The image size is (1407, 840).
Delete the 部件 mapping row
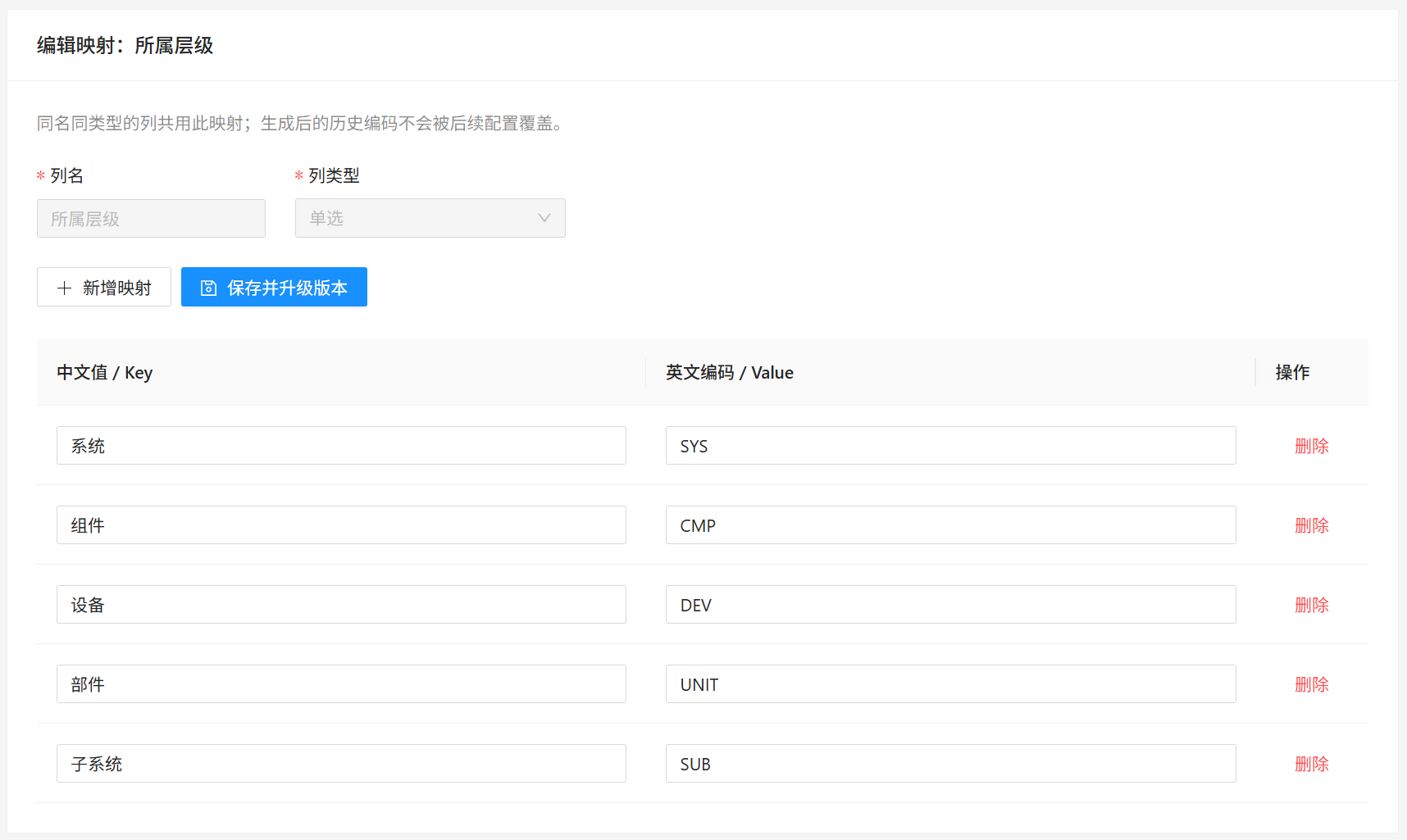coord(1311,684)
